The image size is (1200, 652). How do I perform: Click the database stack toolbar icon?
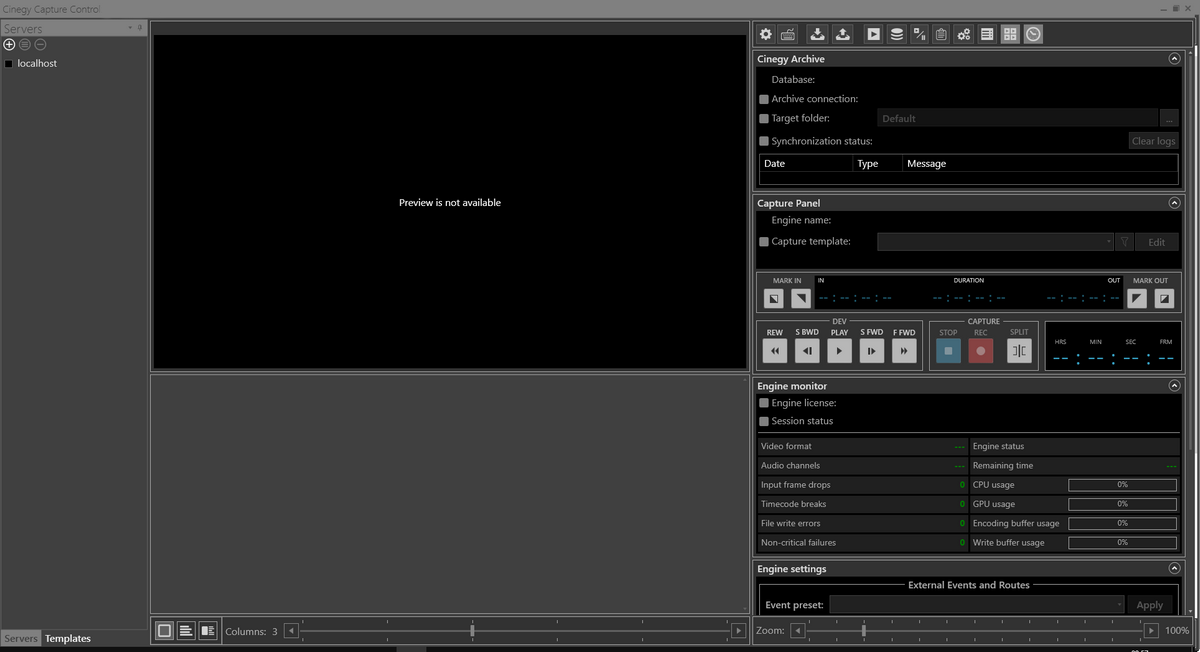click(897, 34)
